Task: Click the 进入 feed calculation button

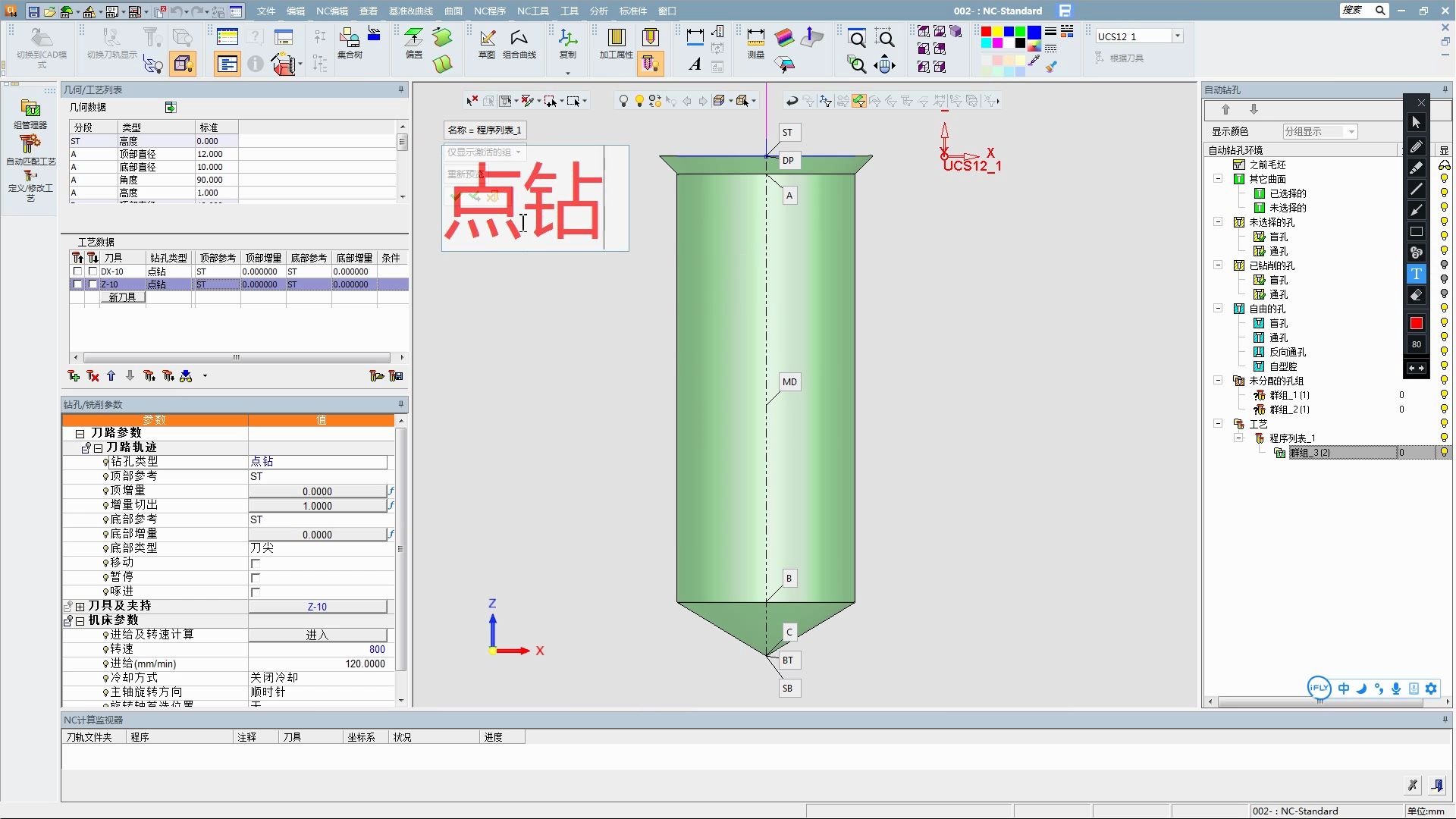Action: click(317, 635)
